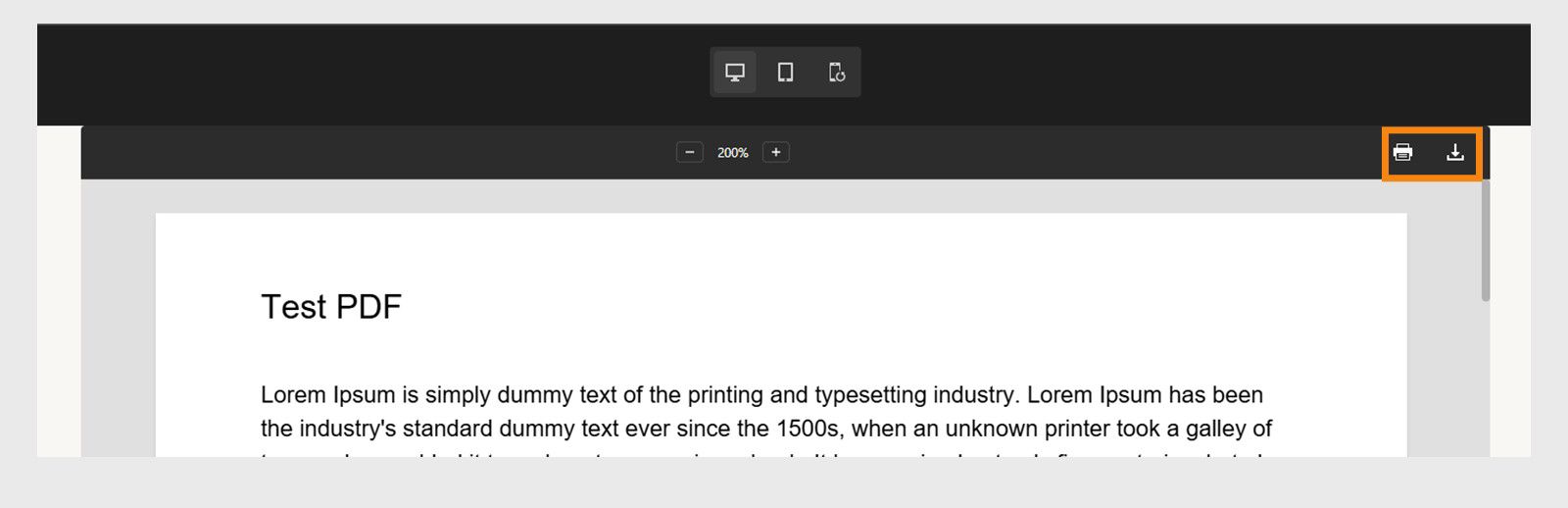
Task: Switch to desktop preview mode
Action: coord(735,72)
